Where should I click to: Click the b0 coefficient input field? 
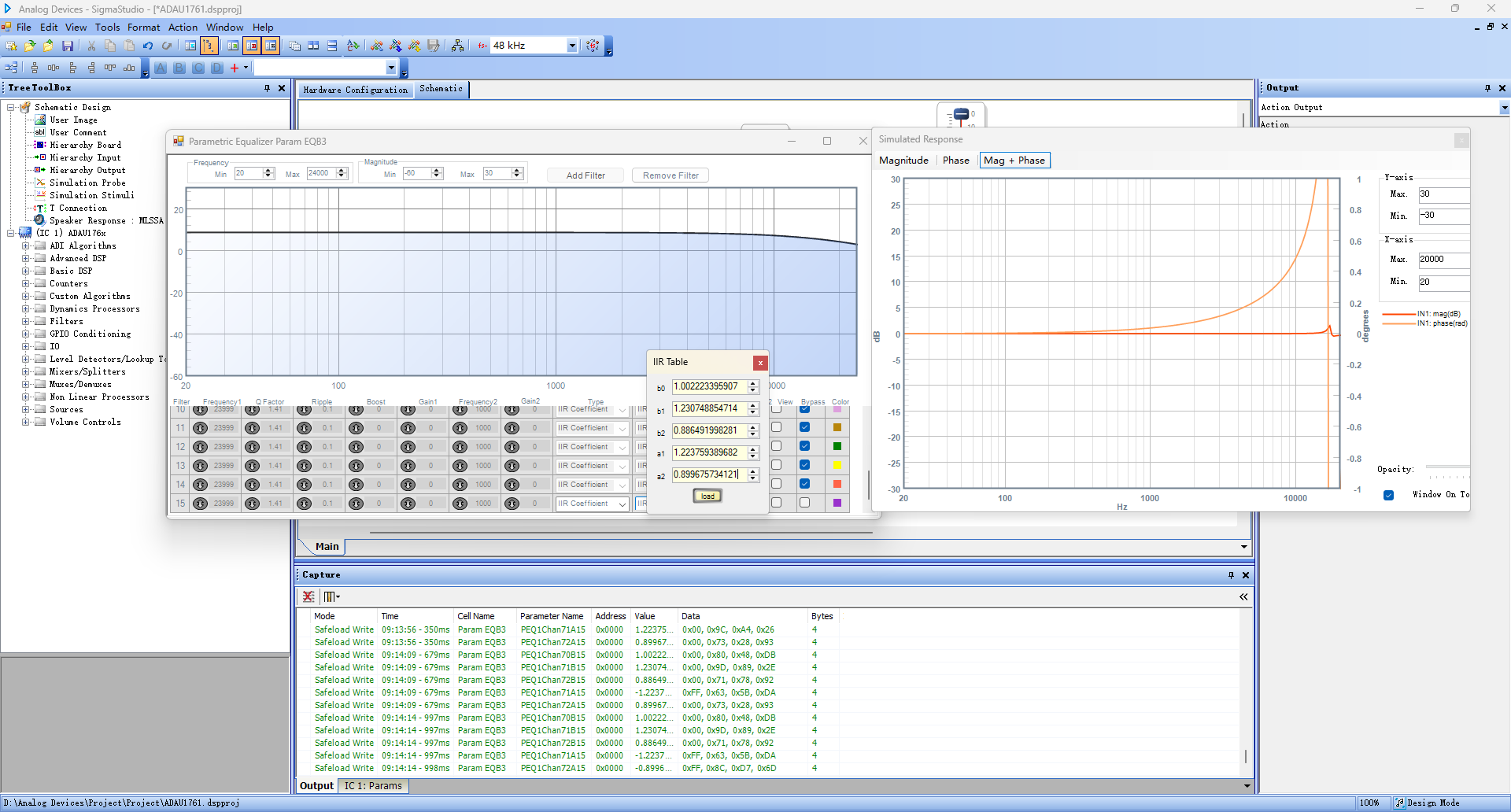tap(709, 386)
